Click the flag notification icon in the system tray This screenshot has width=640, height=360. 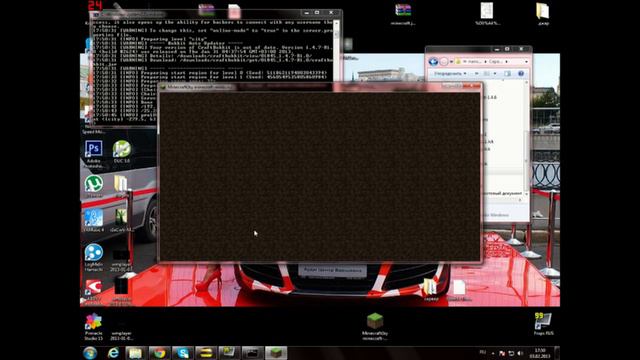tap(502, 353)
